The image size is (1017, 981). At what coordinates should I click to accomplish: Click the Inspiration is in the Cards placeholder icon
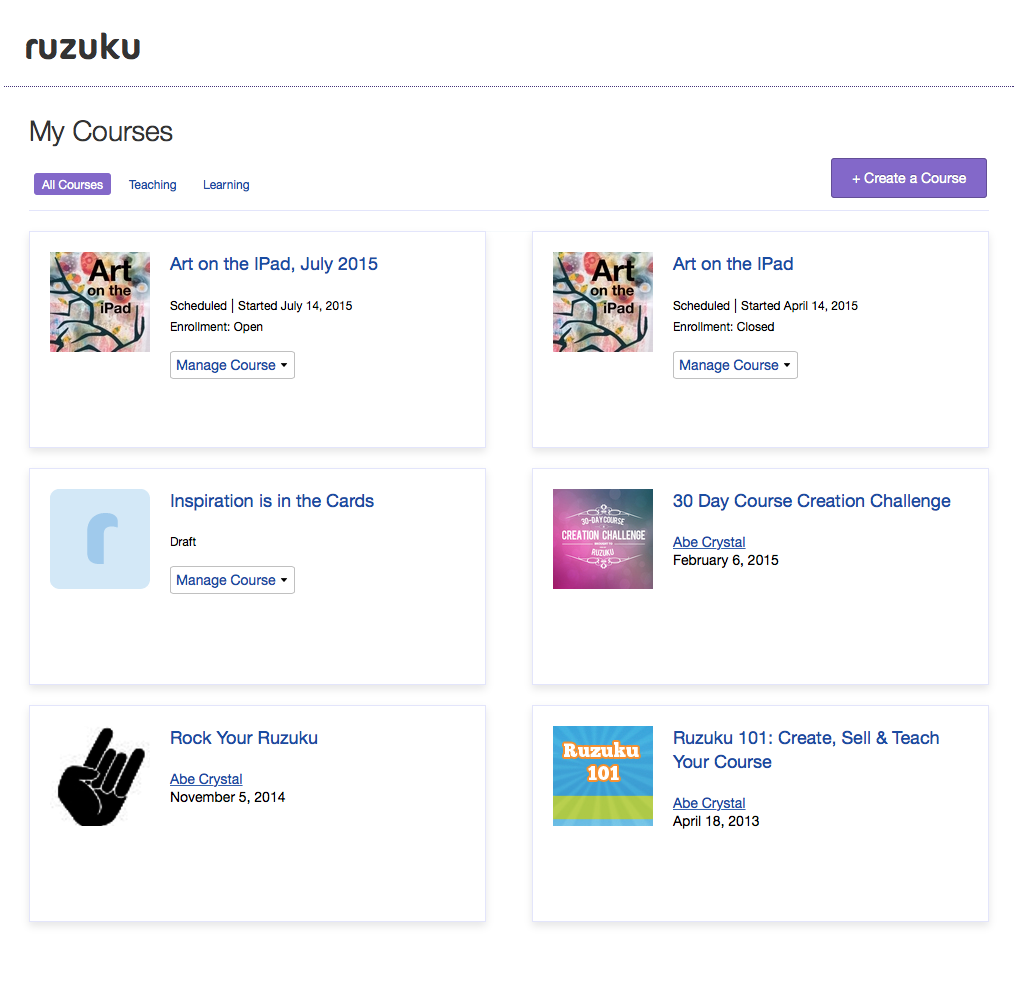coord(100,539)
